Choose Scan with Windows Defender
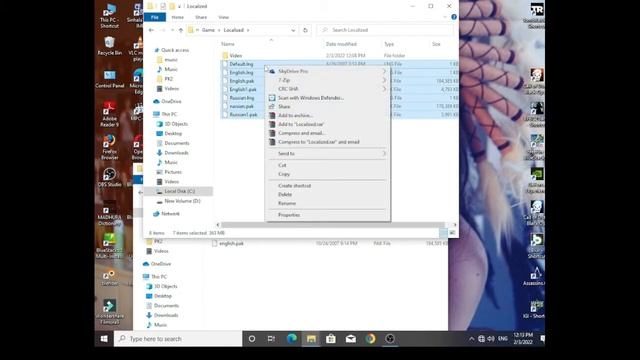640x360 pixels. tap(328, 98)
